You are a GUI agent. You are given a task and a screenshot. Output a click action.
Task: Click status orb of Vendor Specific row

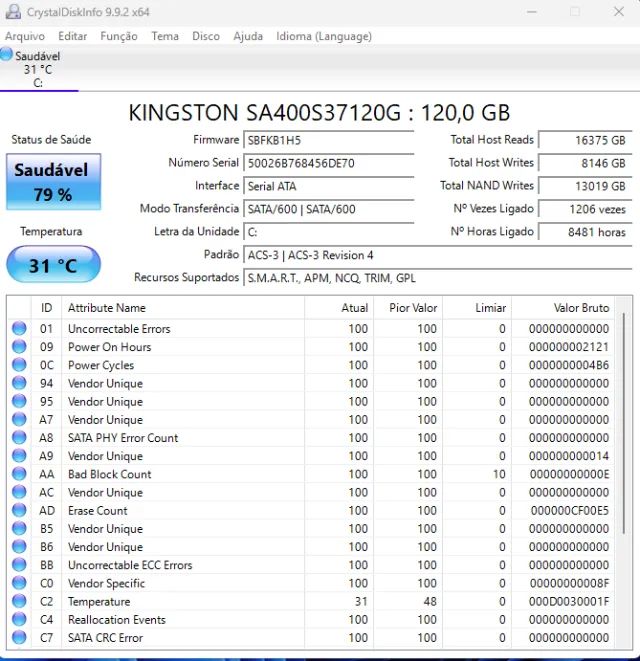click(x=19, y=583)
